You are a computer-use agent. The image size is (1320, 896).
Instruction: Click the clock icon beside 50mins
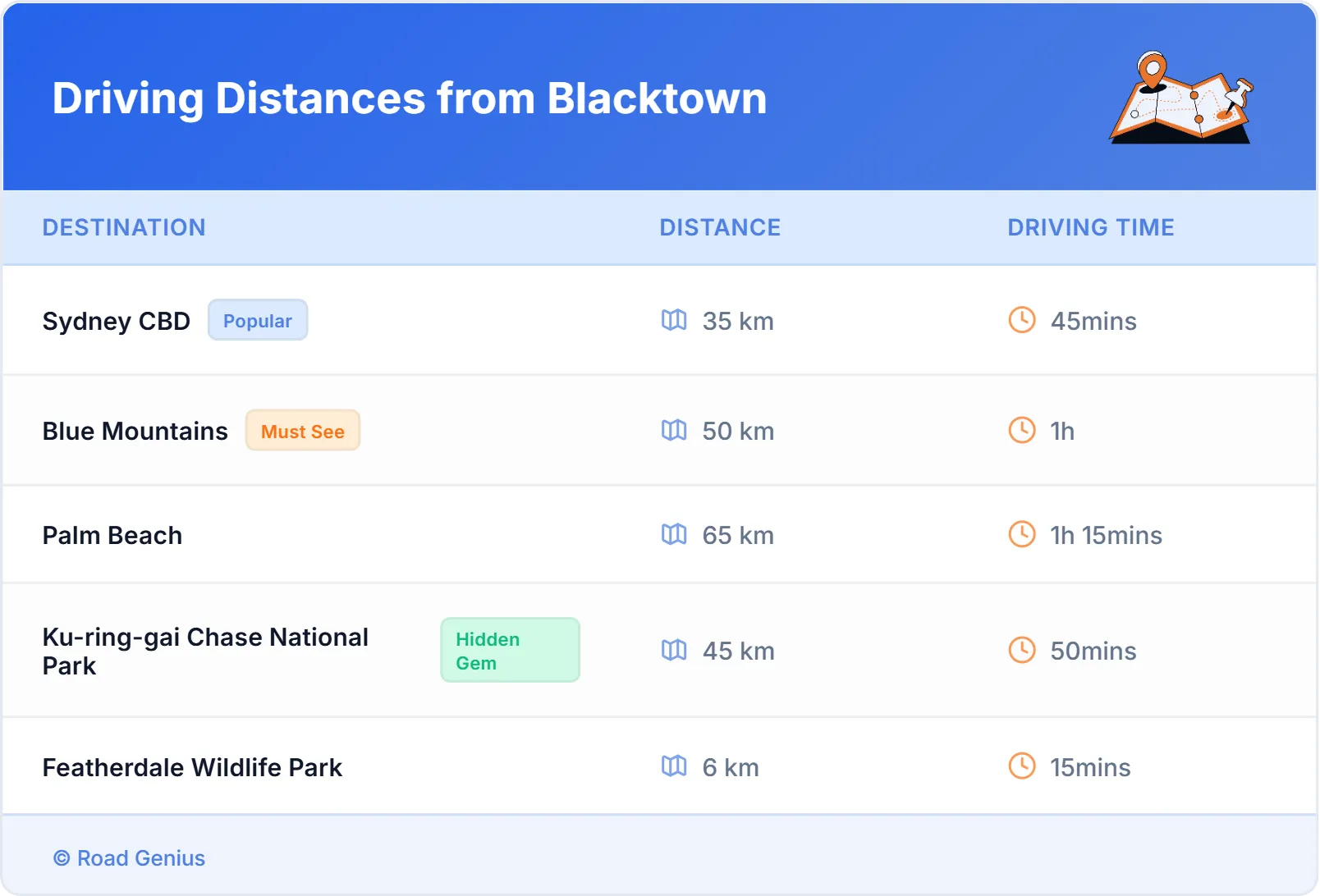pos(1022,650)
